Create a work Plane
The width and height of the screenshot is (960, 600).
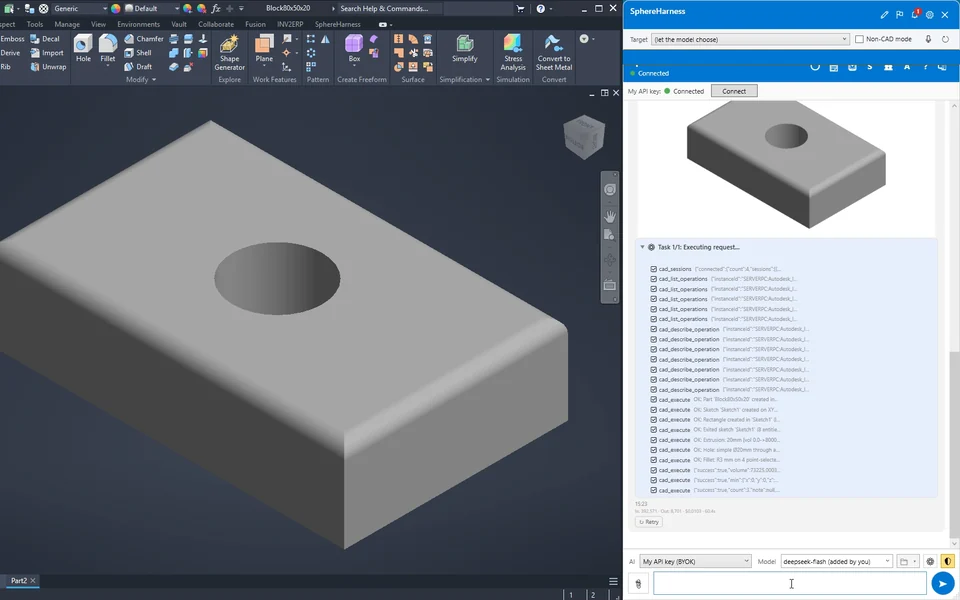[x=264, y=48]
